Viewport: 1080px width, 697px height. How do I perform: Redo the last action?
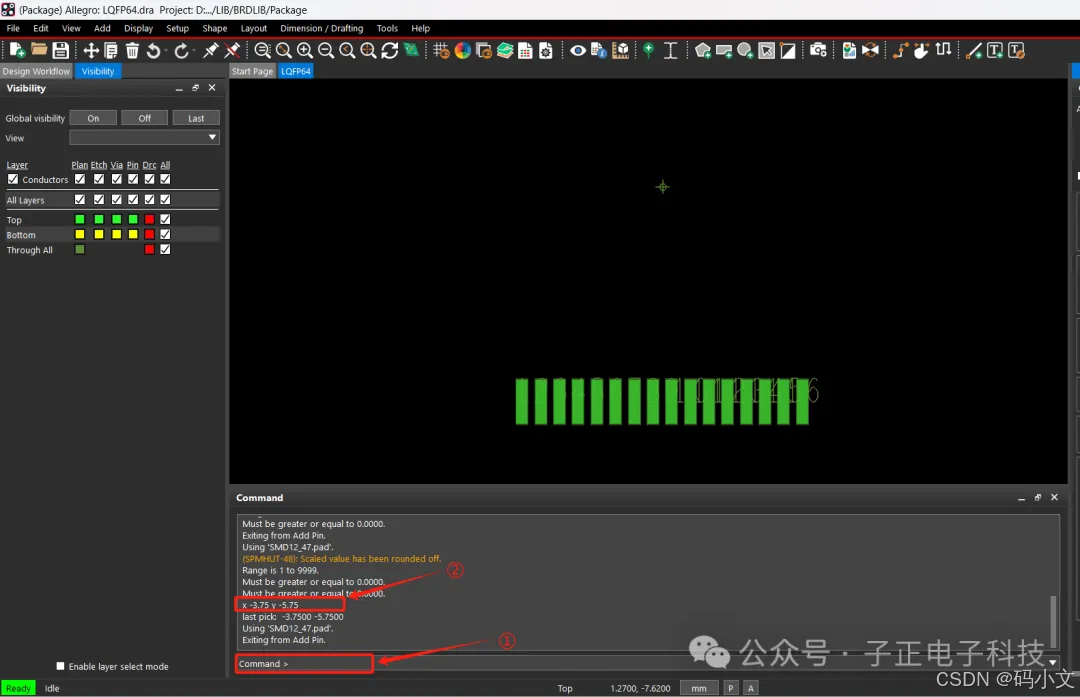[180, 50]
